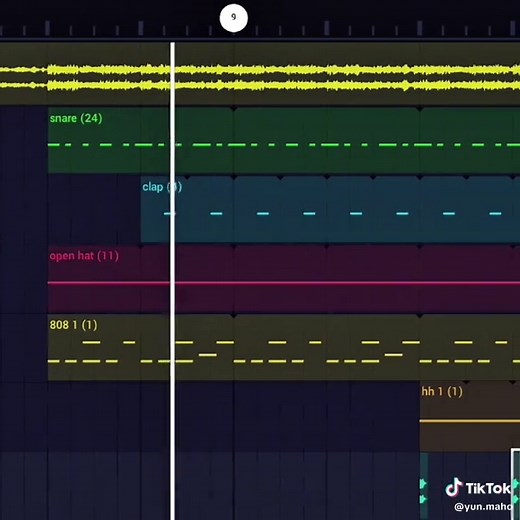Click the hh 1 (1) label text
The width and height of the screenshot is (520, 520).
pos(442,391)
